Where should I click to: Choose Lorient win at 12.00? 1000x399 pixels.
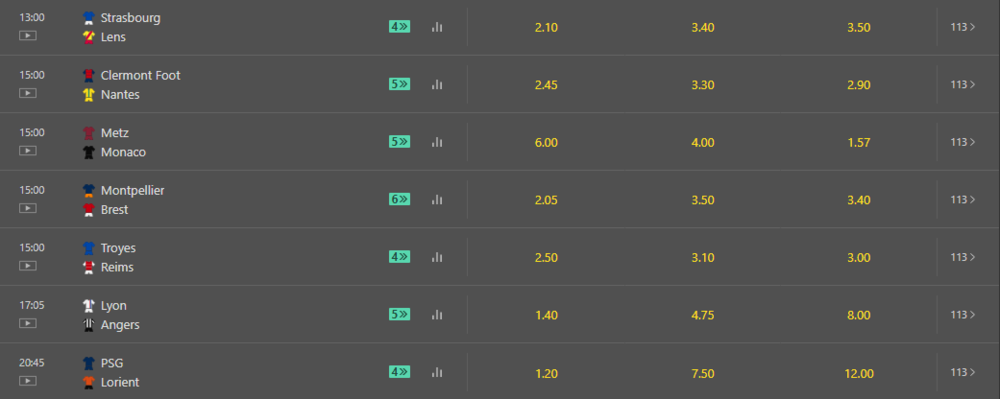point(859,374)
